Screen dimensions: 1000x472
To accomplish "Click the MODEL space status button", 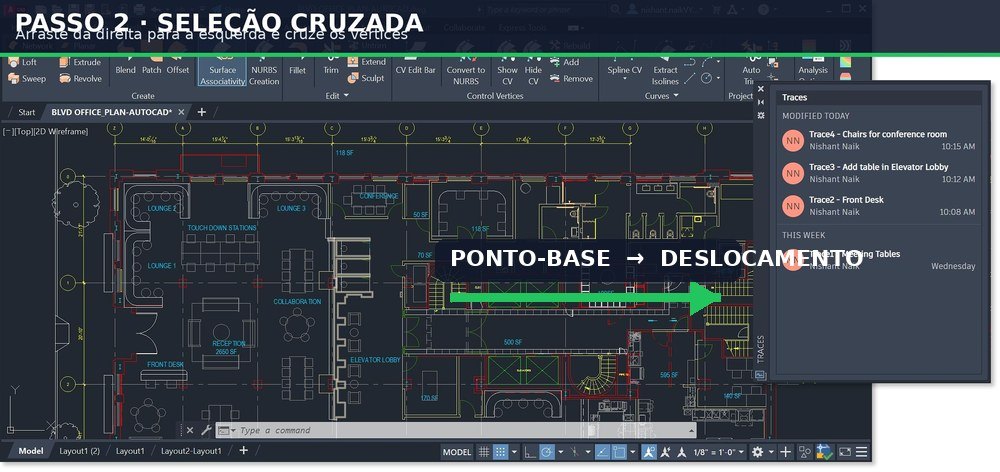I will (x=457, y=452).
